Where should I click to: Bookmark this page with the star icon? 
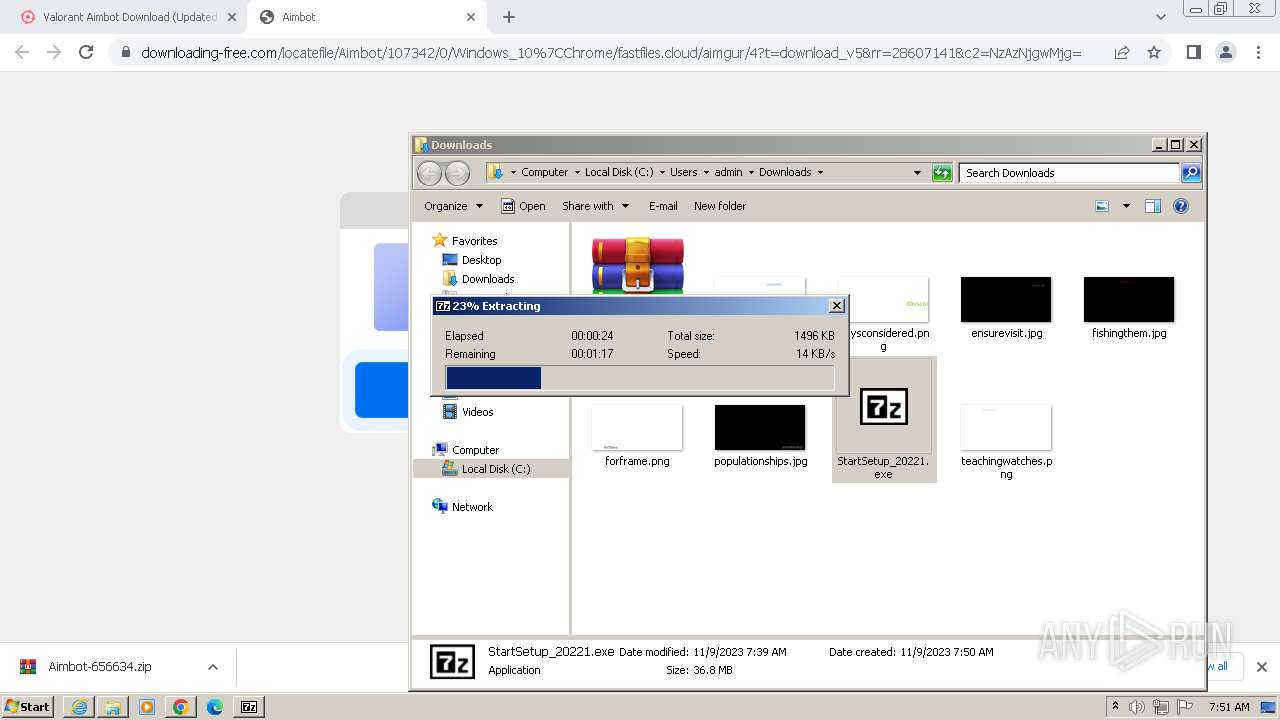point(1154,52)
